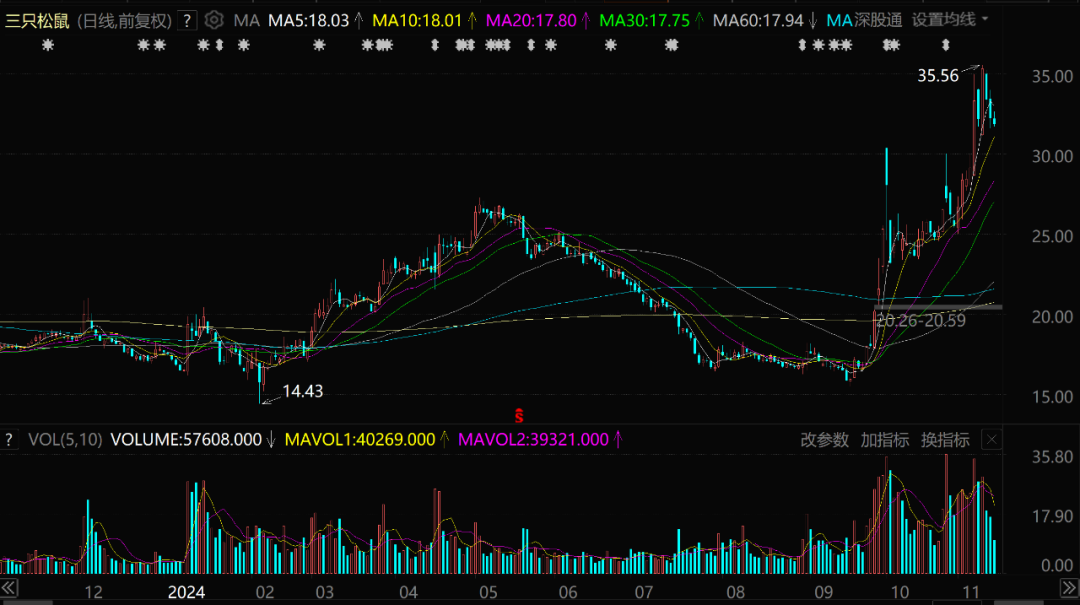
Task: Click 改参数 to edit indicator parameters
Action: [x=824, y=440]
